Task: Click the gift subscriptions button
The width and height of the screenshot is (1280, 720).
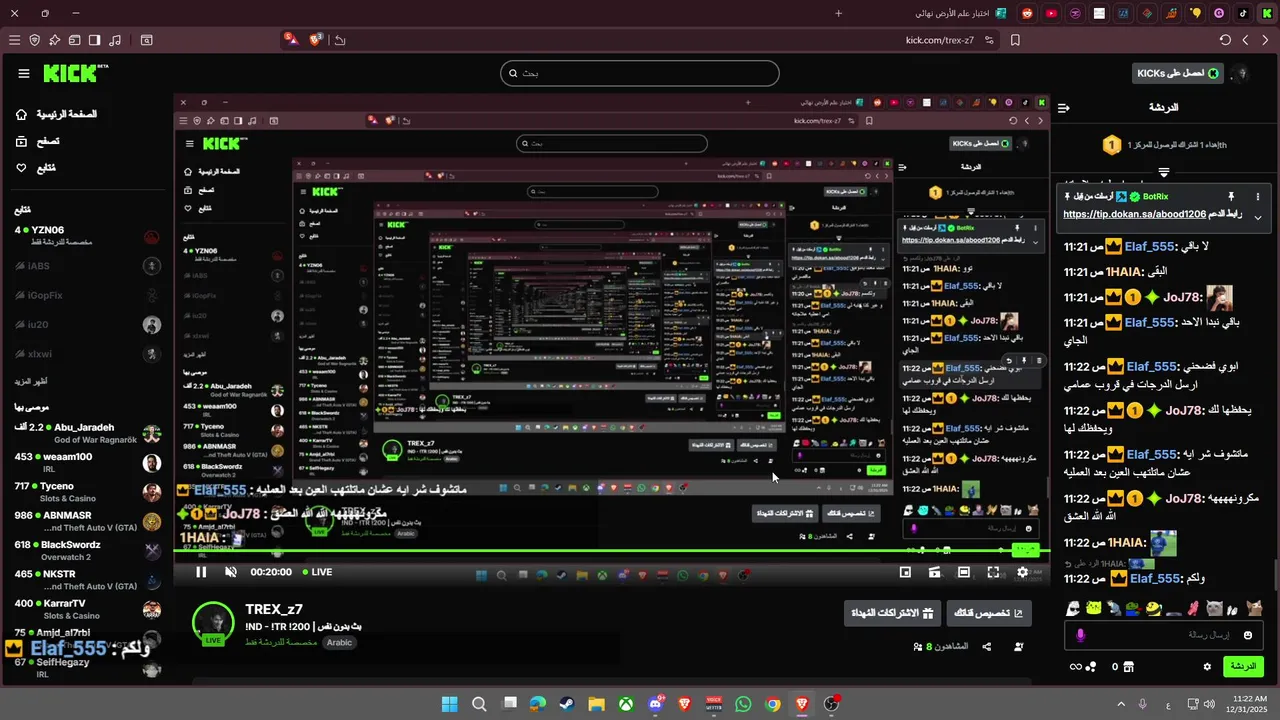Action: pos(892,613)
